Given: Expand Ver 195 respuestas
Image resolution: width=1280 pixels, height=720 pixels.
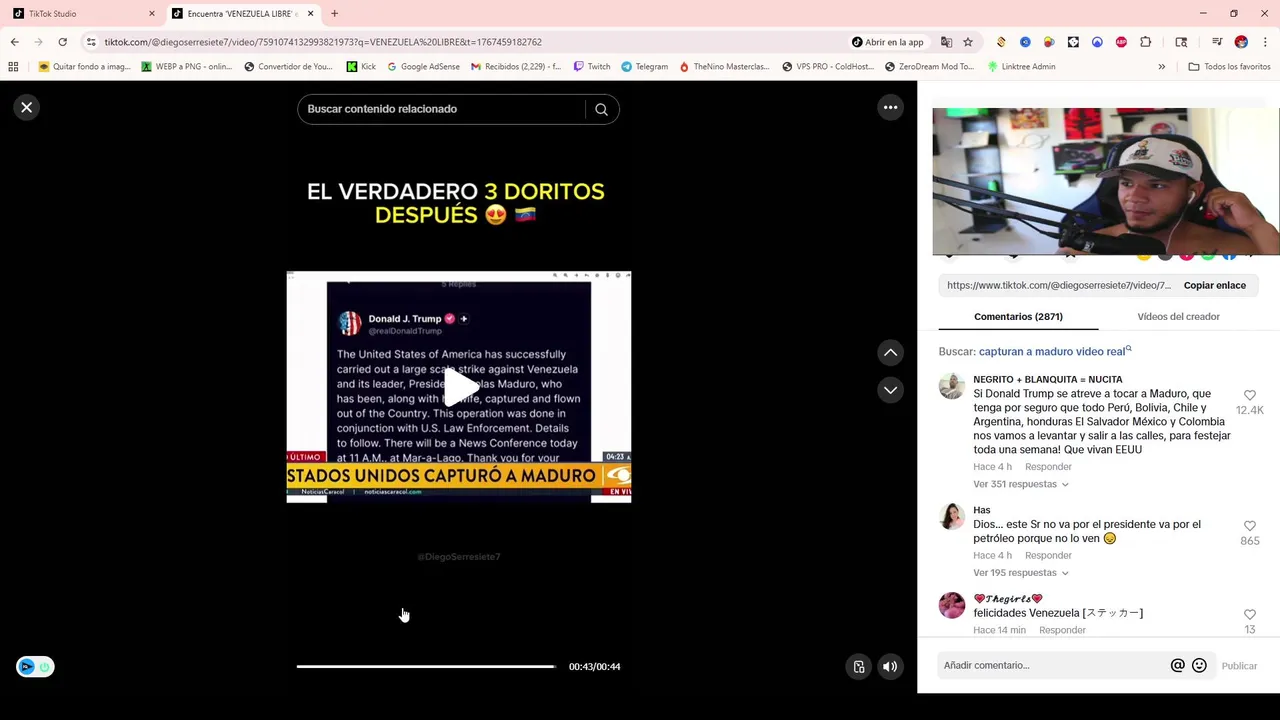Looking at the screenshot, I should tap(1020, 573).
